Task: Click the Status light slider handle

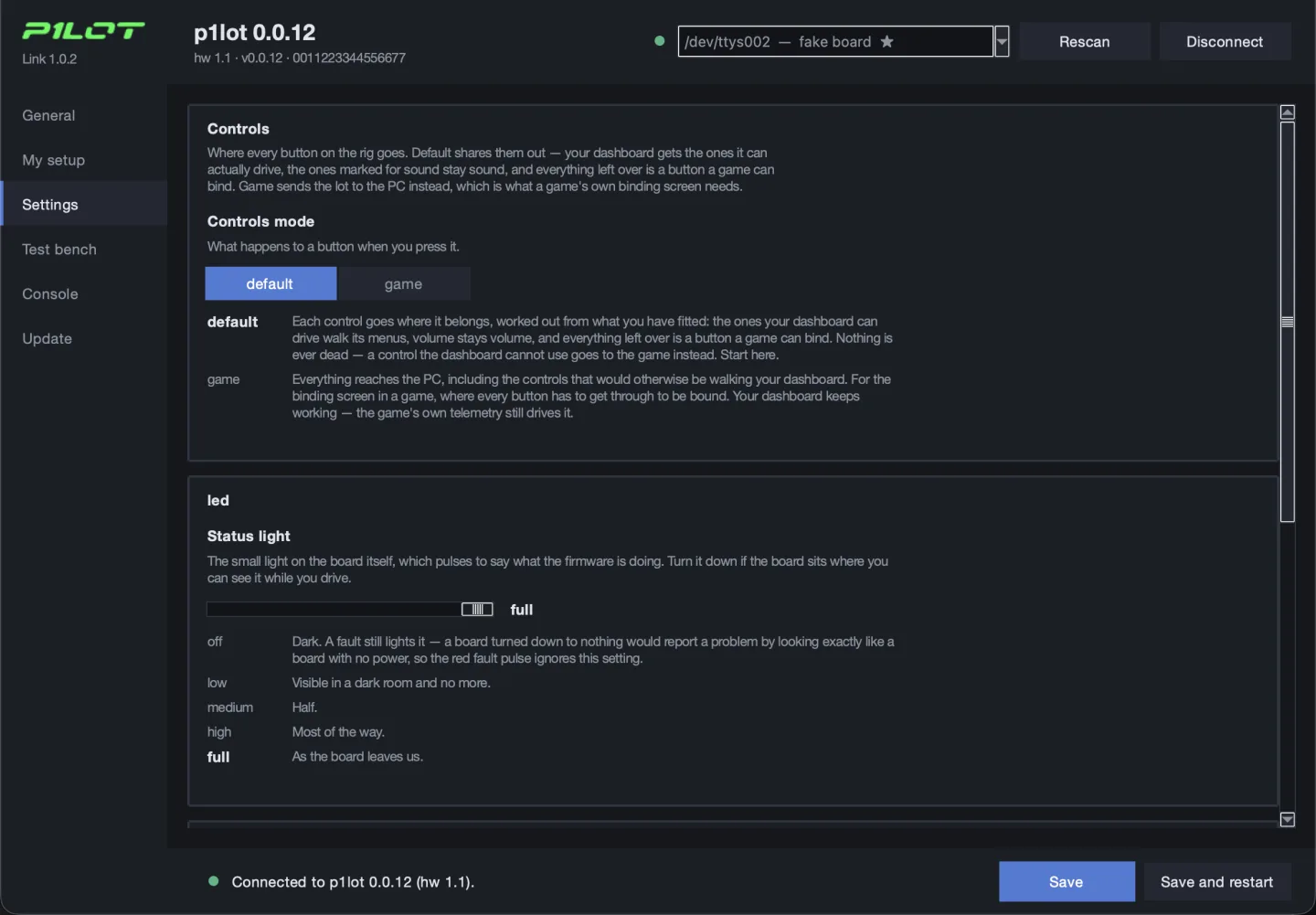Action: click(477, 609)
